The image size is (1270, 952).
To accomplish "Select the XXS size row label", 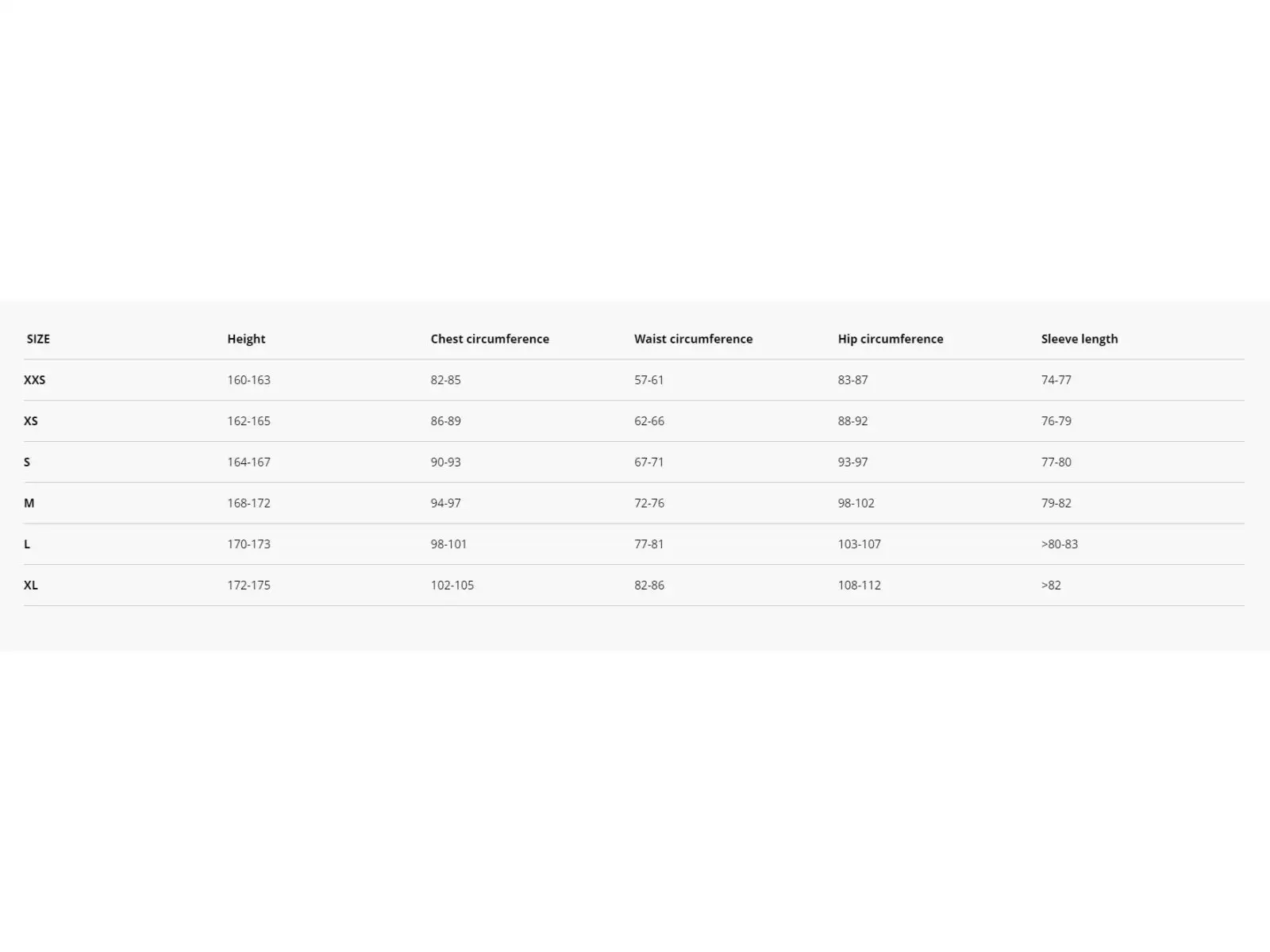I will 35,380.
